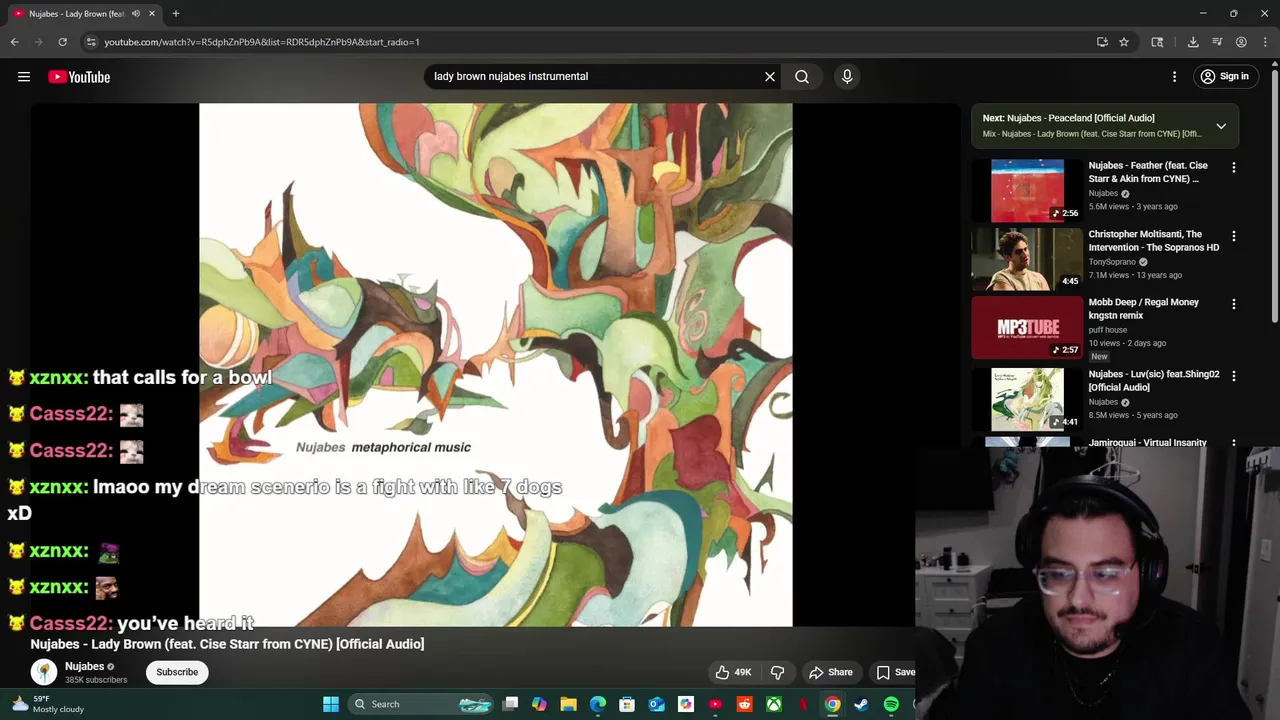Click the page vertical scrollbar

coord(1275,195)
